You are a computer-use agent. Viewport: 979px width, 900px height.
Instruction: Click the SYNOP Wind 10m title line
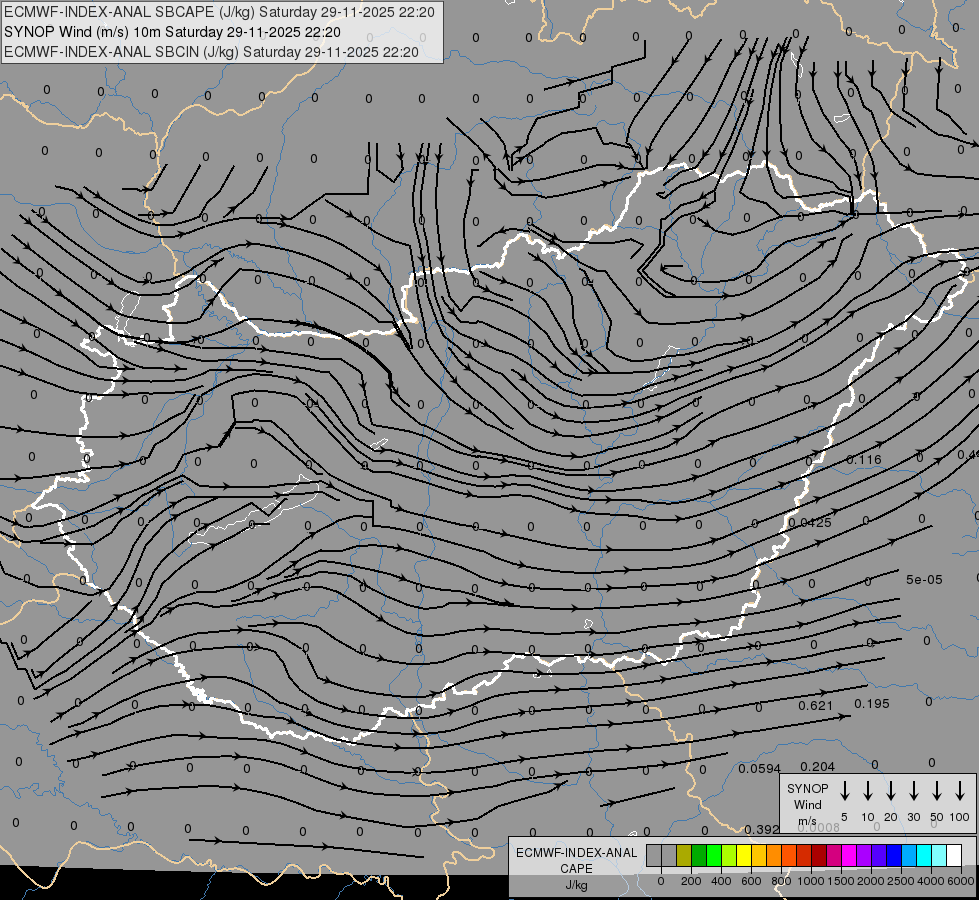click(x=172, y=32)
